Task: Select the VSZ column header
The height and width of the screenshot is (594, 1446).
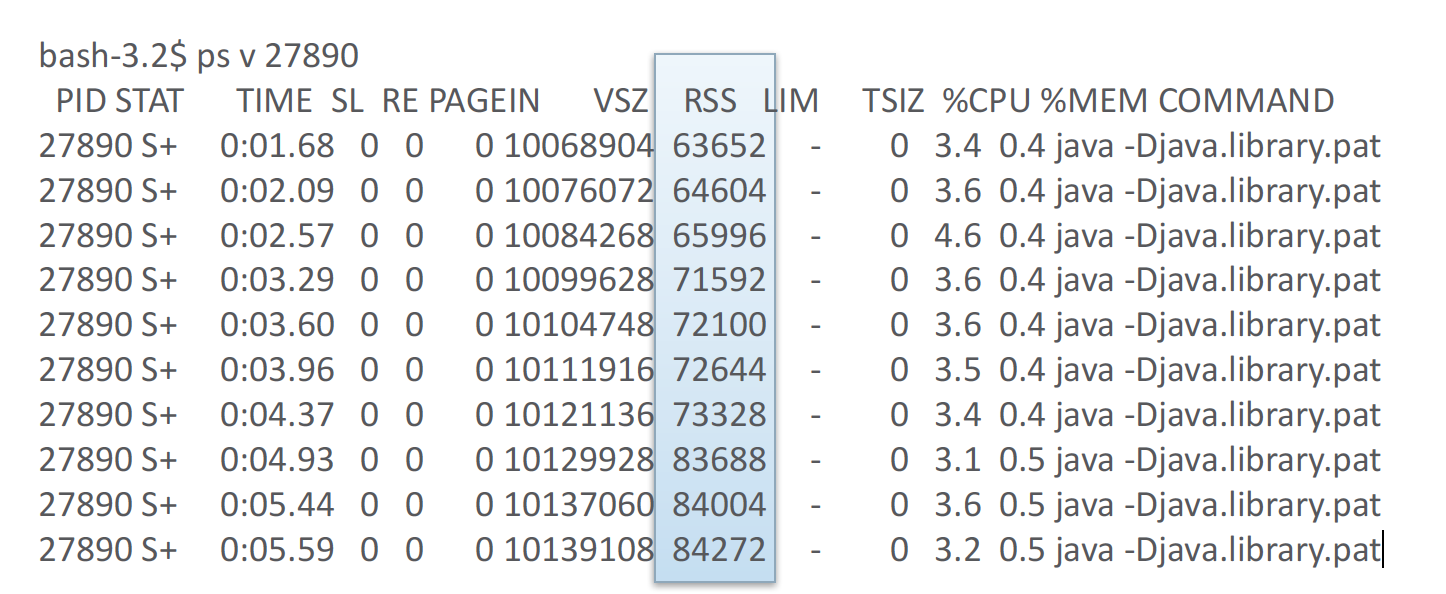Action: (620, 101)
